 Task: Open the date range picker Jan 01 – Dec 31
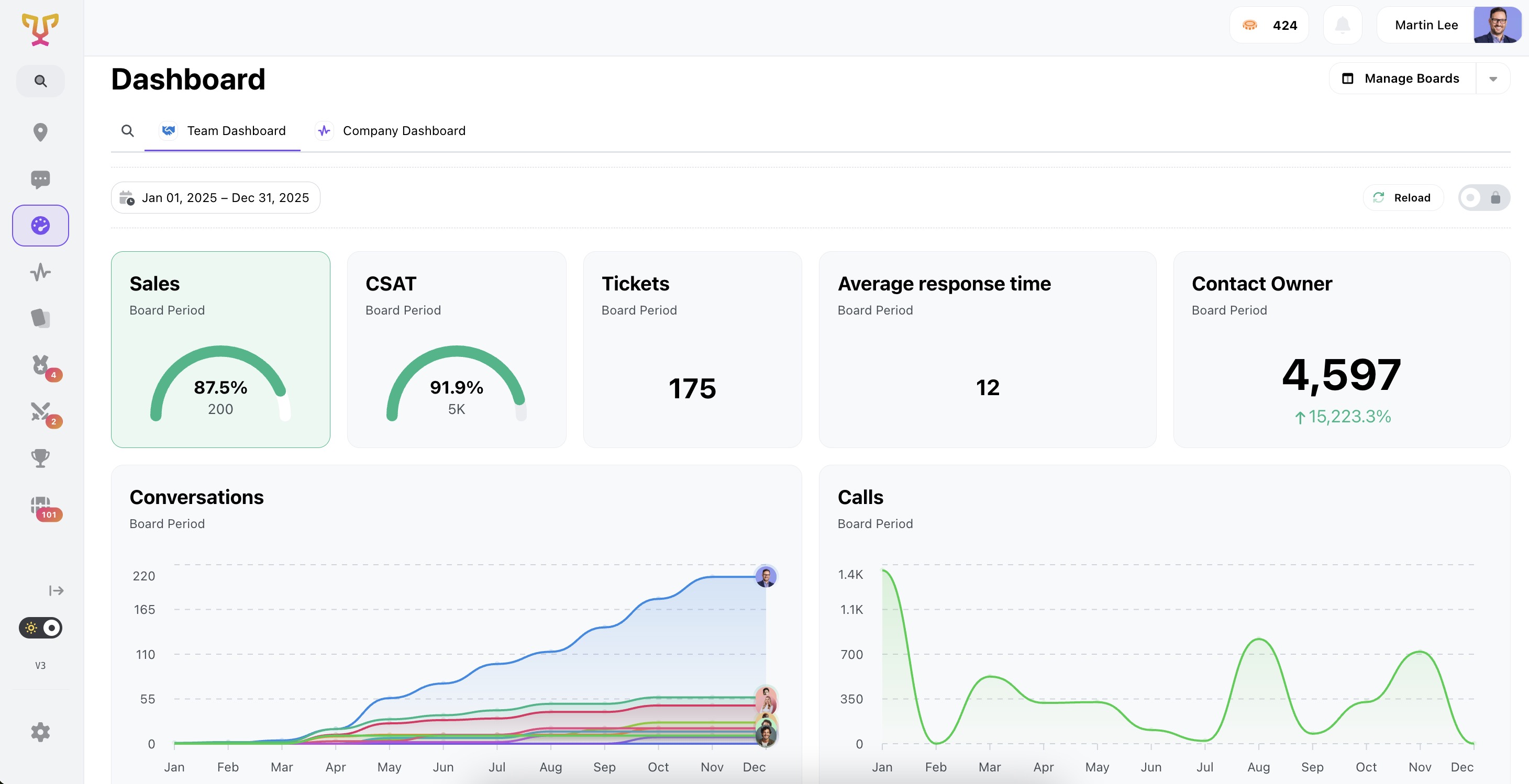point(215,197)
